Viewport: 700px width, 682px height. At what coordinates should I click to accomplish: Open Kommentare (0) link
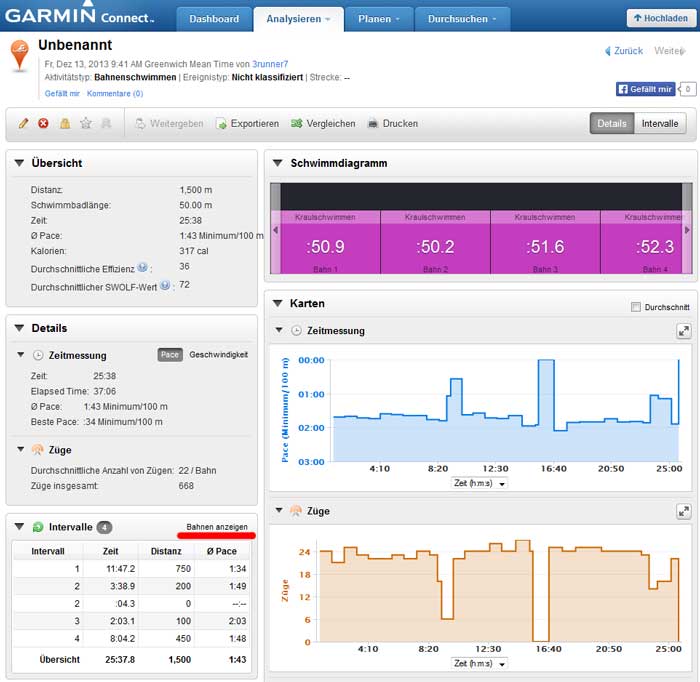(x=115, y=94)
